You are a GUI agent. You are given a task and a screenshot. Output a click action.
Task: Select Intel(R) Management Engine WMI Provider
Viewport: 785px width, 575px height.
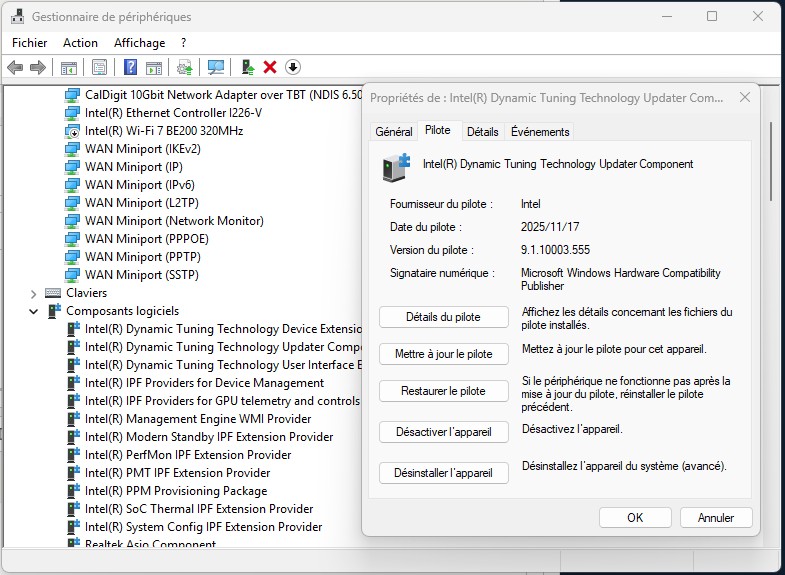coord(198,419)
